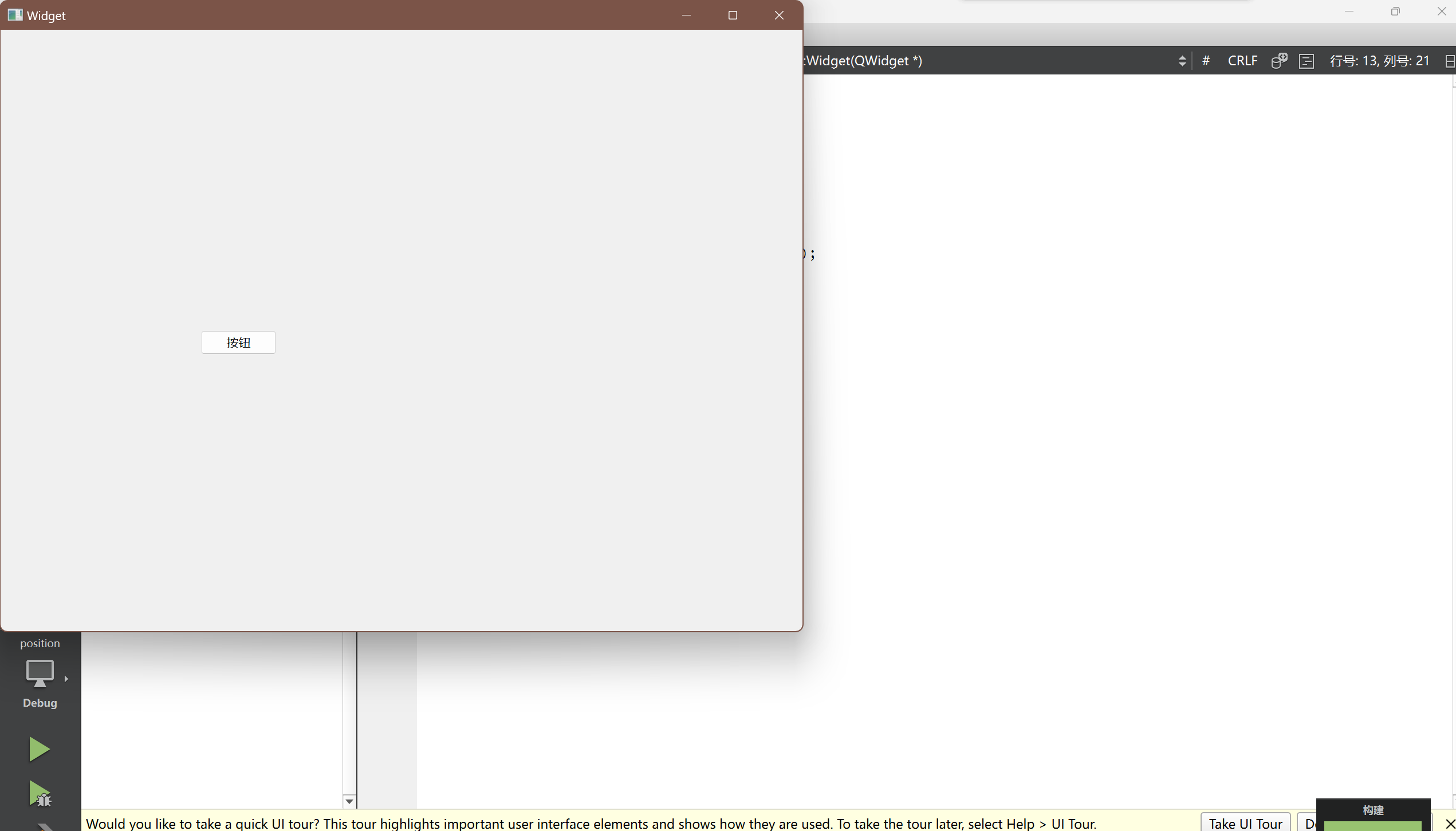Run the project with green play icon
The height and width of the screenshot is (831, 1456).
pos(40,749)
